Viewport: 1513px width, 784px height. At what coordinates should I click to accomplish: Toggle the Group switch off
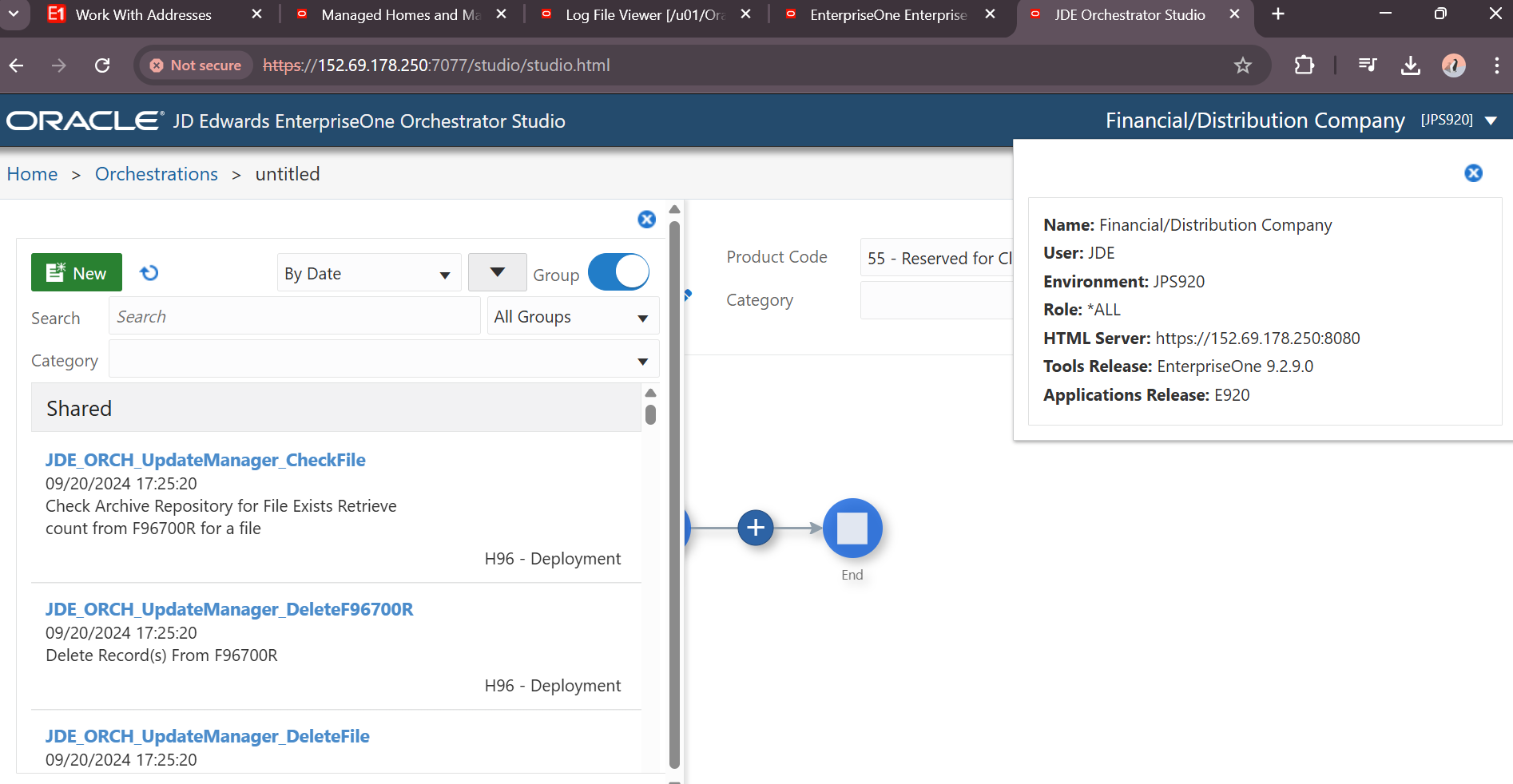pos(618,272)
